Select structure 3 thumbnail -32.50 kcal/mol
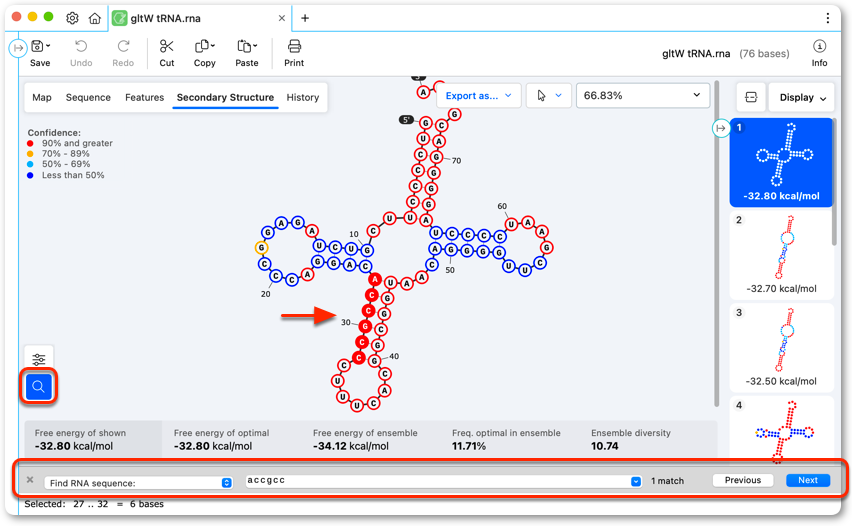 781,348
